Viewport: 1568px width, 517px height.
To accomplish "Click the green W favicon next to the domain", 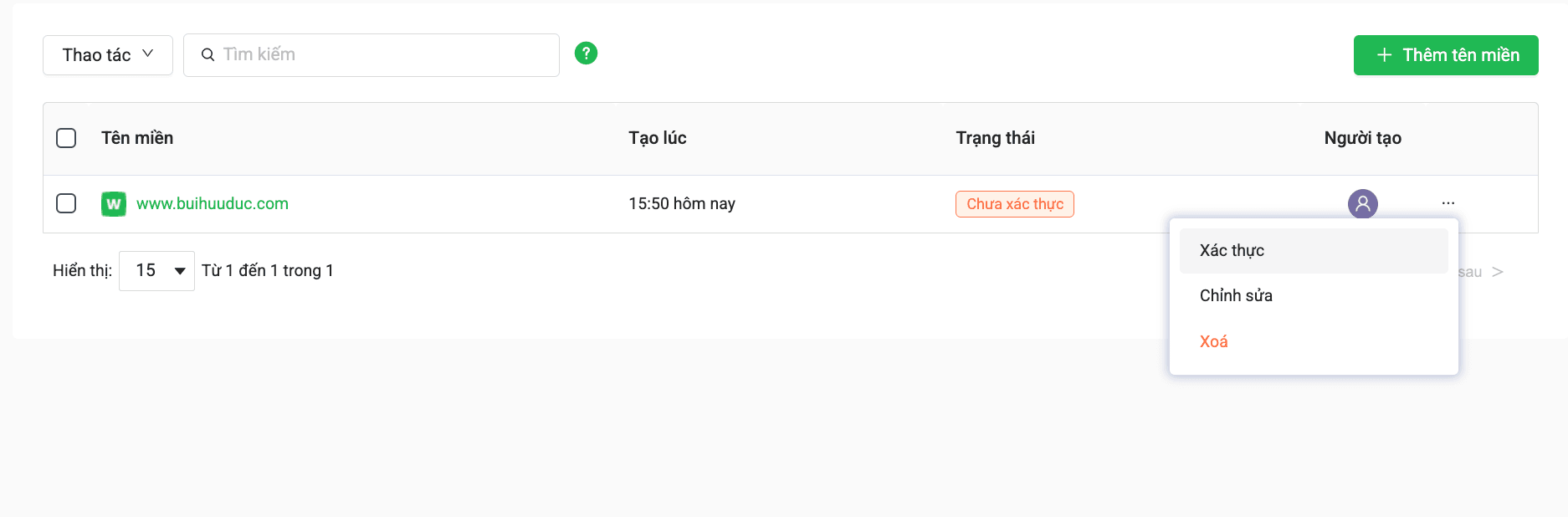I will (x=114, y=203).
